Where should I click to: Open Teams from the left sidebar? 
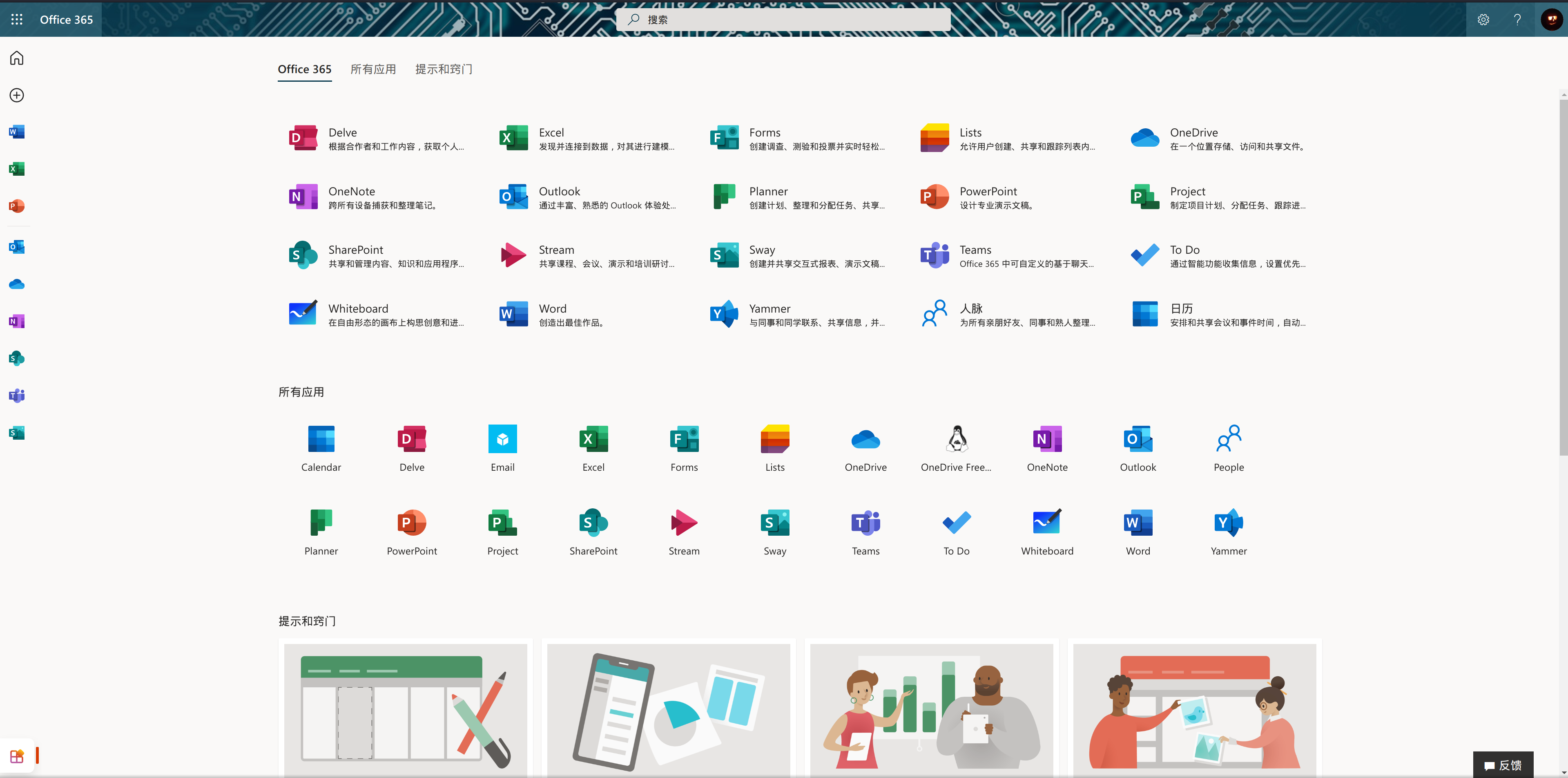(17, 396)
